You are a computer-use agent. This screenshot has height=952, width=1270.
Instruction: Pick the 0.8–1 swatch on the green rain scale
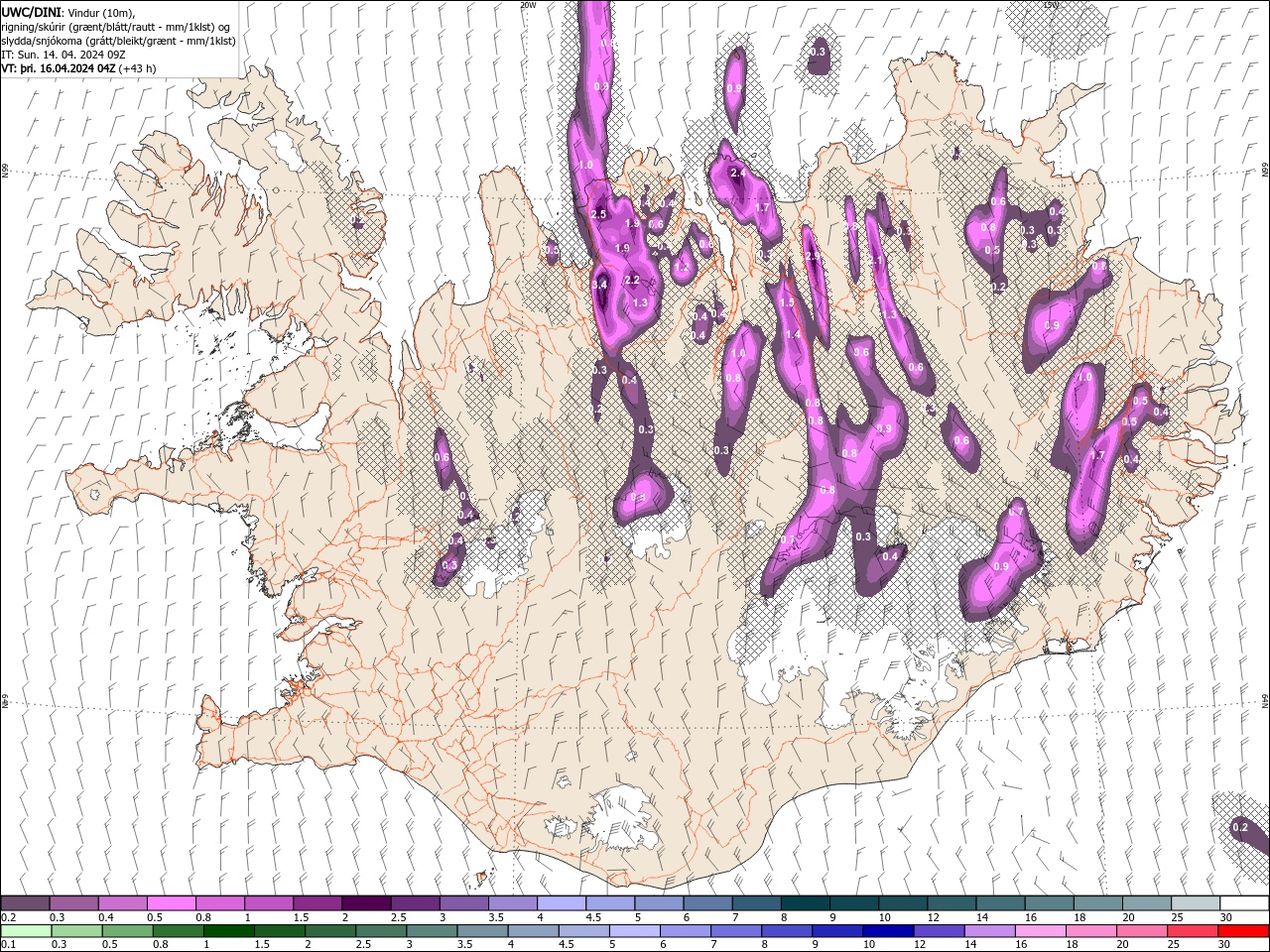[x=178, y=930]
